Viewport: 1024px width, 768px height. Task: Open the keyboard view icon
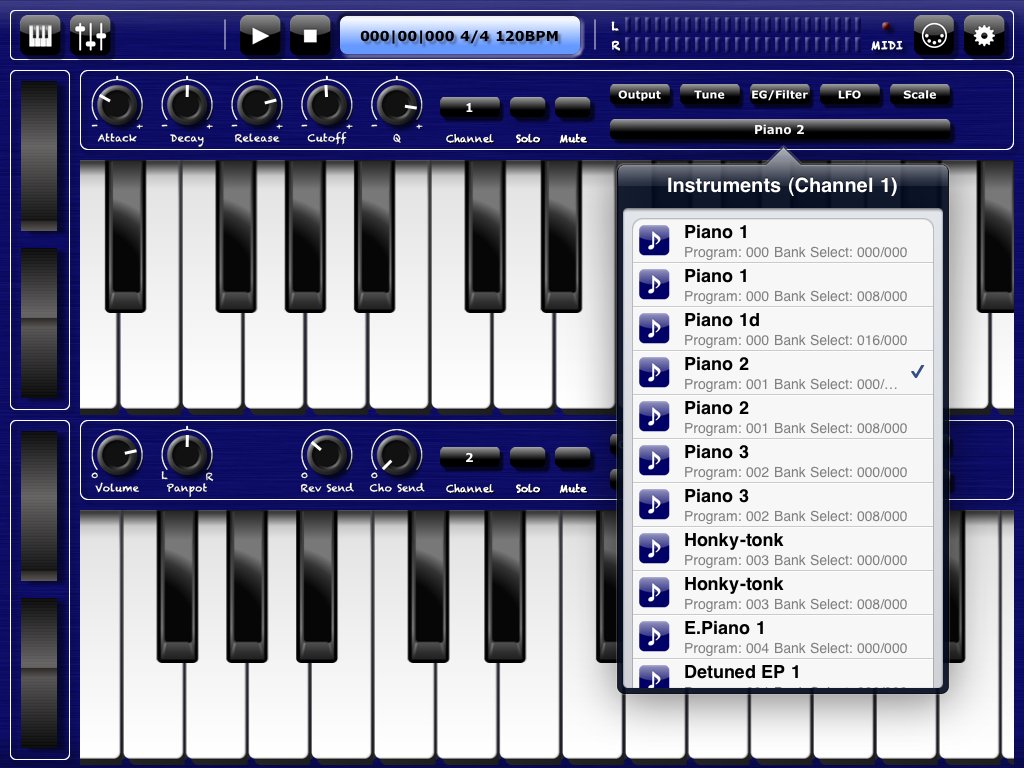coord(39,36)
